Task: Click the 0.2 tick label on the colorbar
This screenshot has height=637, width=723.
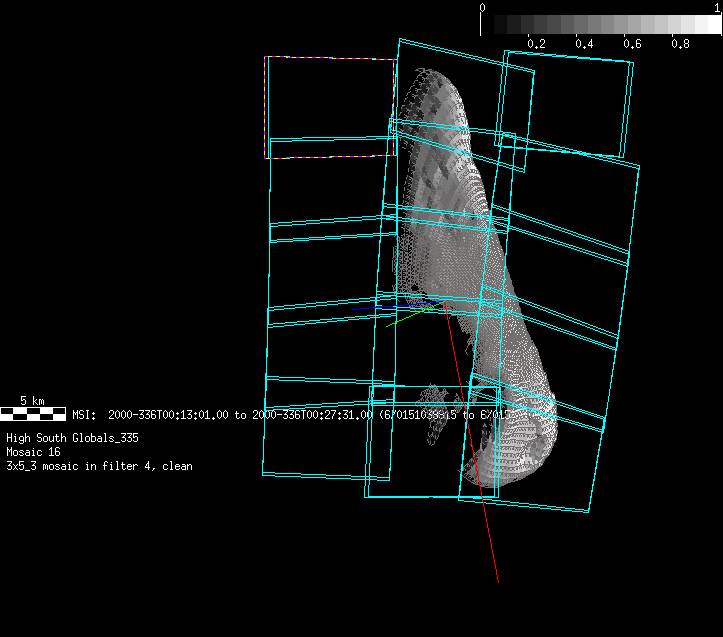Action: pos(536,44)
